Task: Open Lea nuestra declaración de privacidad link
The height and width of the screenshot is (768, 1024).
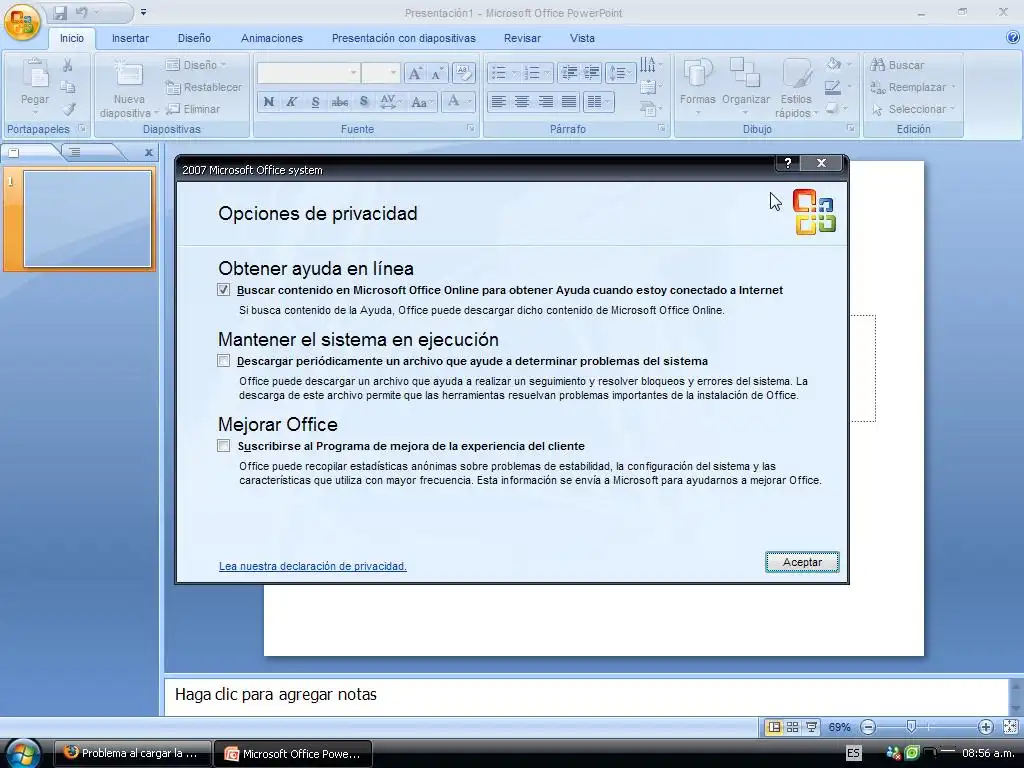Action: [313, 566]
